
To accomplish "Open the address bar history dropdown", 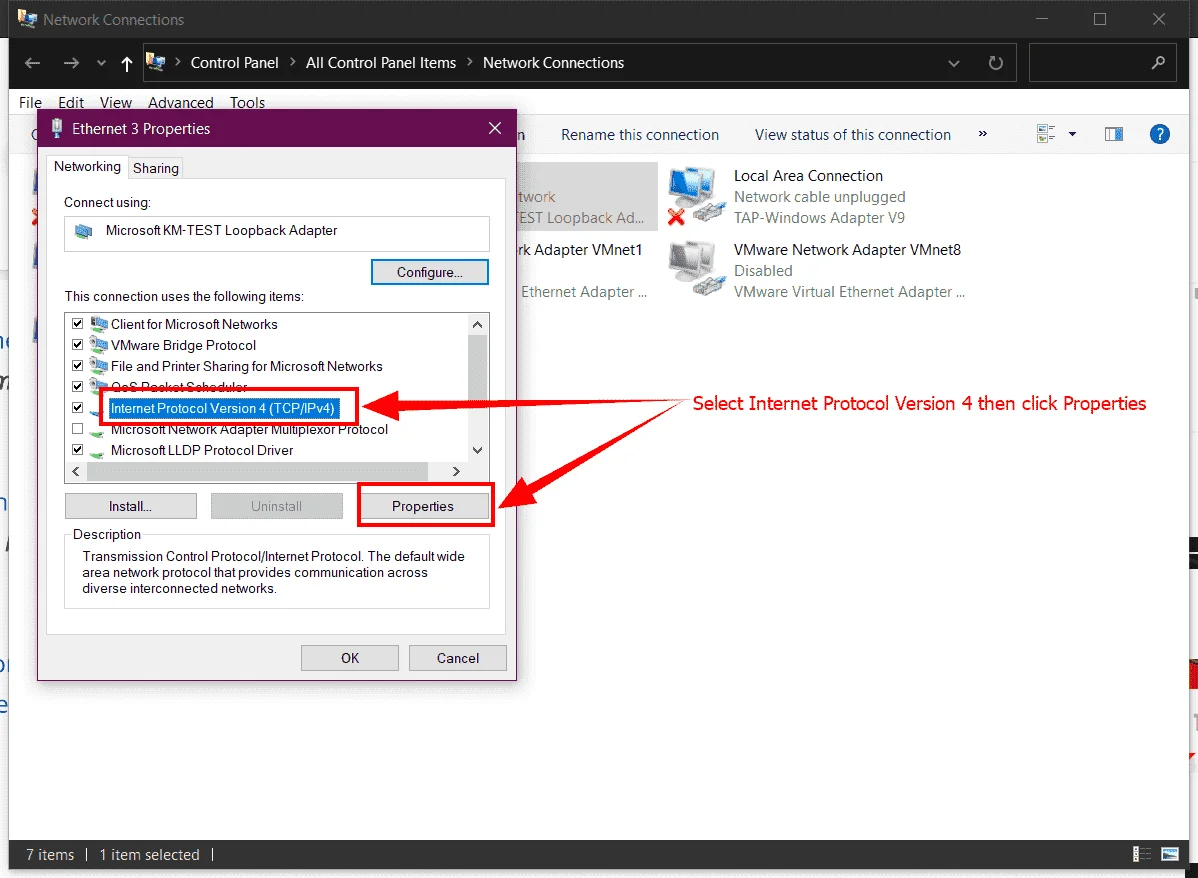I will point(954,63).
